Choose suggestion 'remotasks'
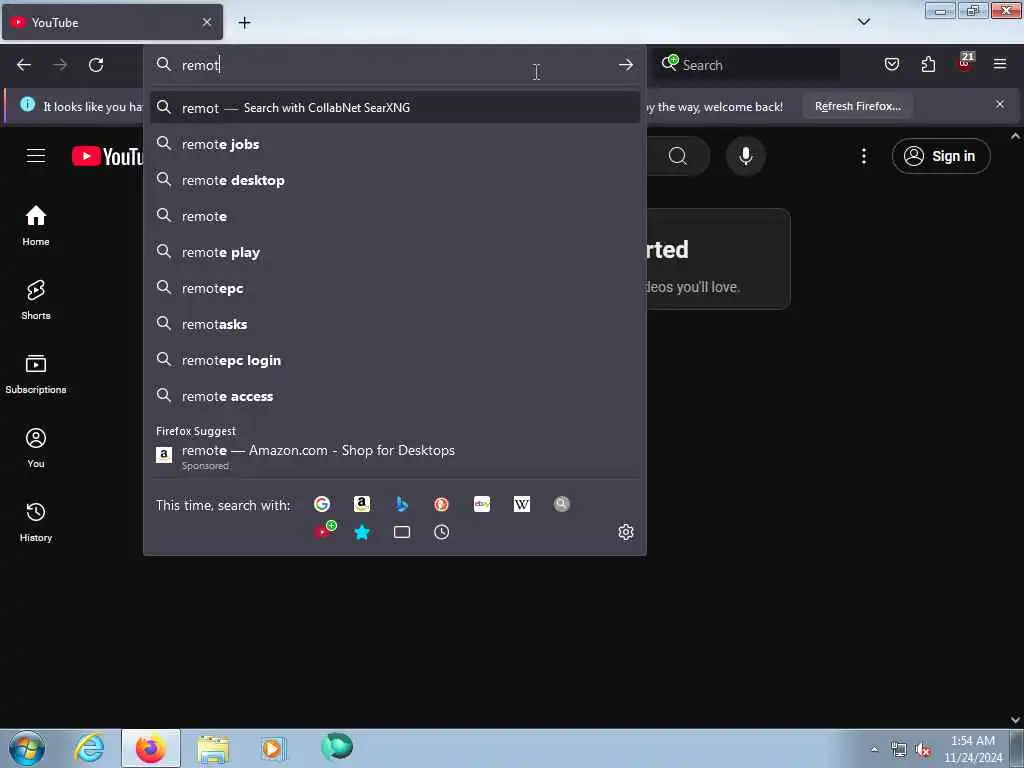Image resolution: width=1024 pixels, height=768 pixels. point(394,324)
